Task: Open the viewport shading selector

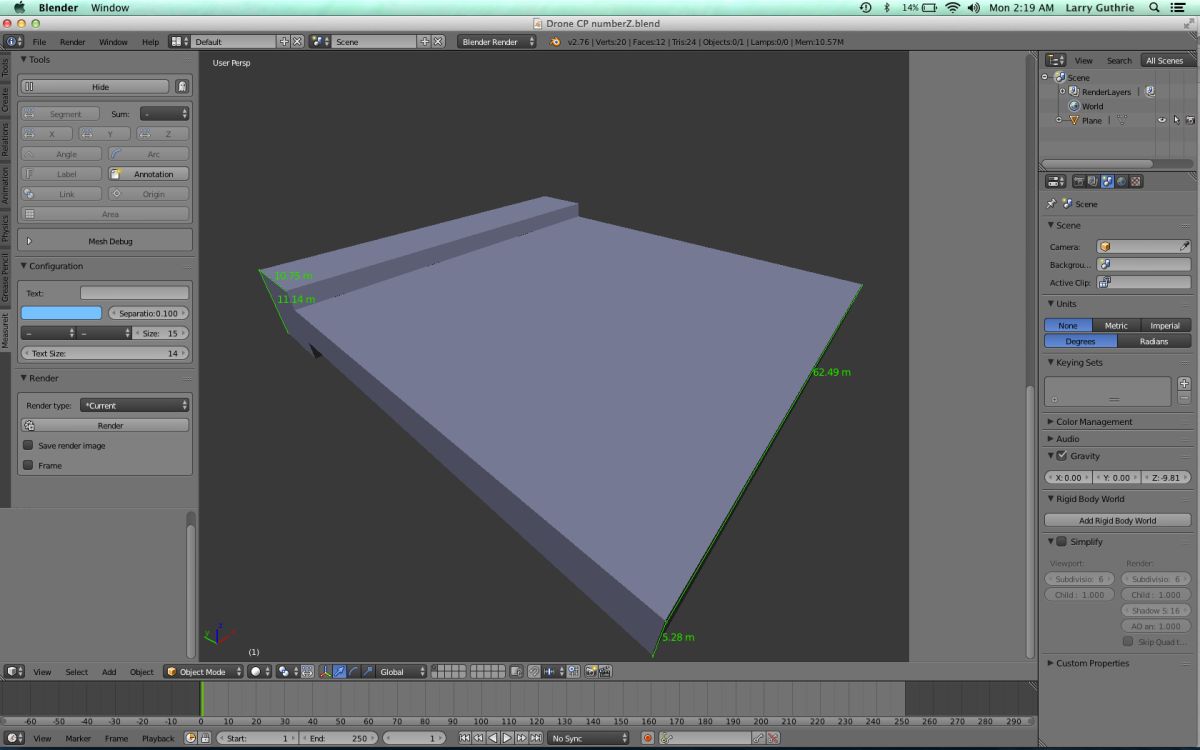Action: click(x=260, y=672)
